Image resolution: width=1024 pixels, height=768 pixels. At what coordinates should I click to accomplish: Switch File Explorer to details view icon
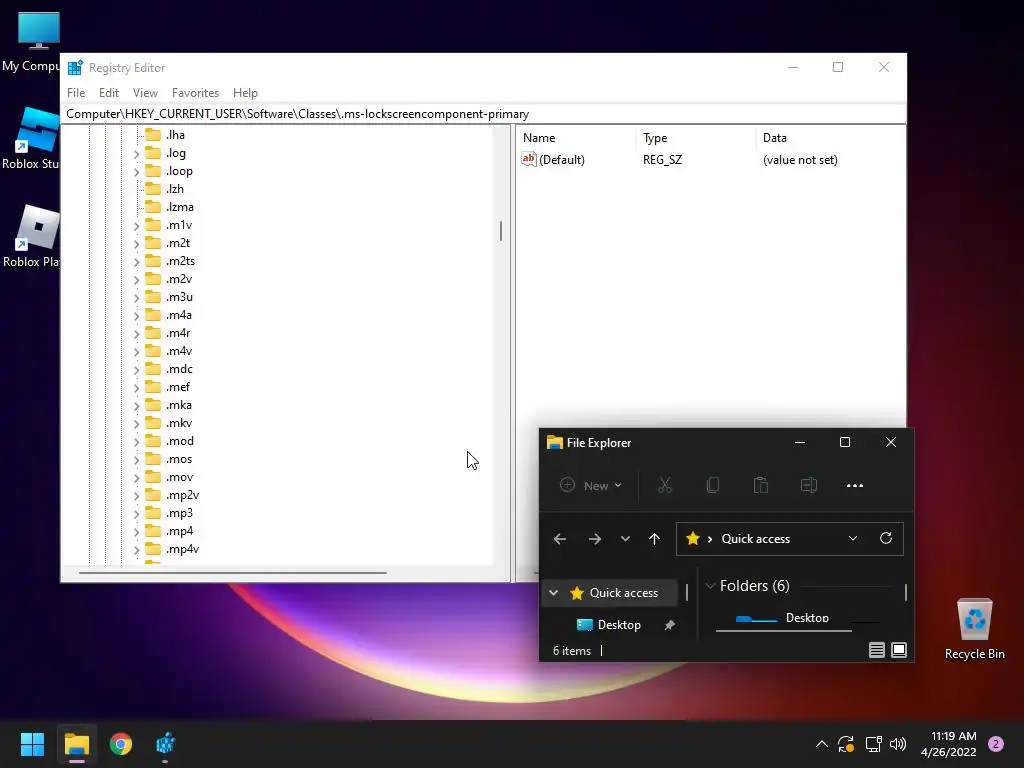point(876,650)
